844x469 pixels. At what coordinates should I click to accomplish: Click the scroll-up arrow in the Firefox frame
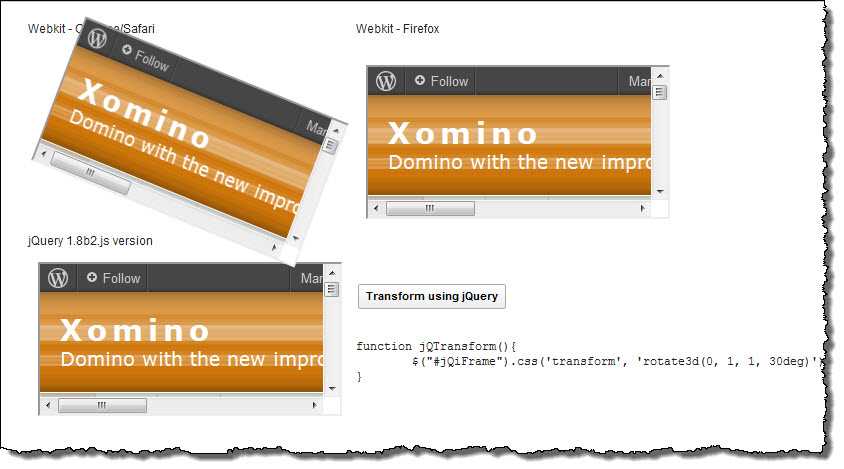[660, 74]
